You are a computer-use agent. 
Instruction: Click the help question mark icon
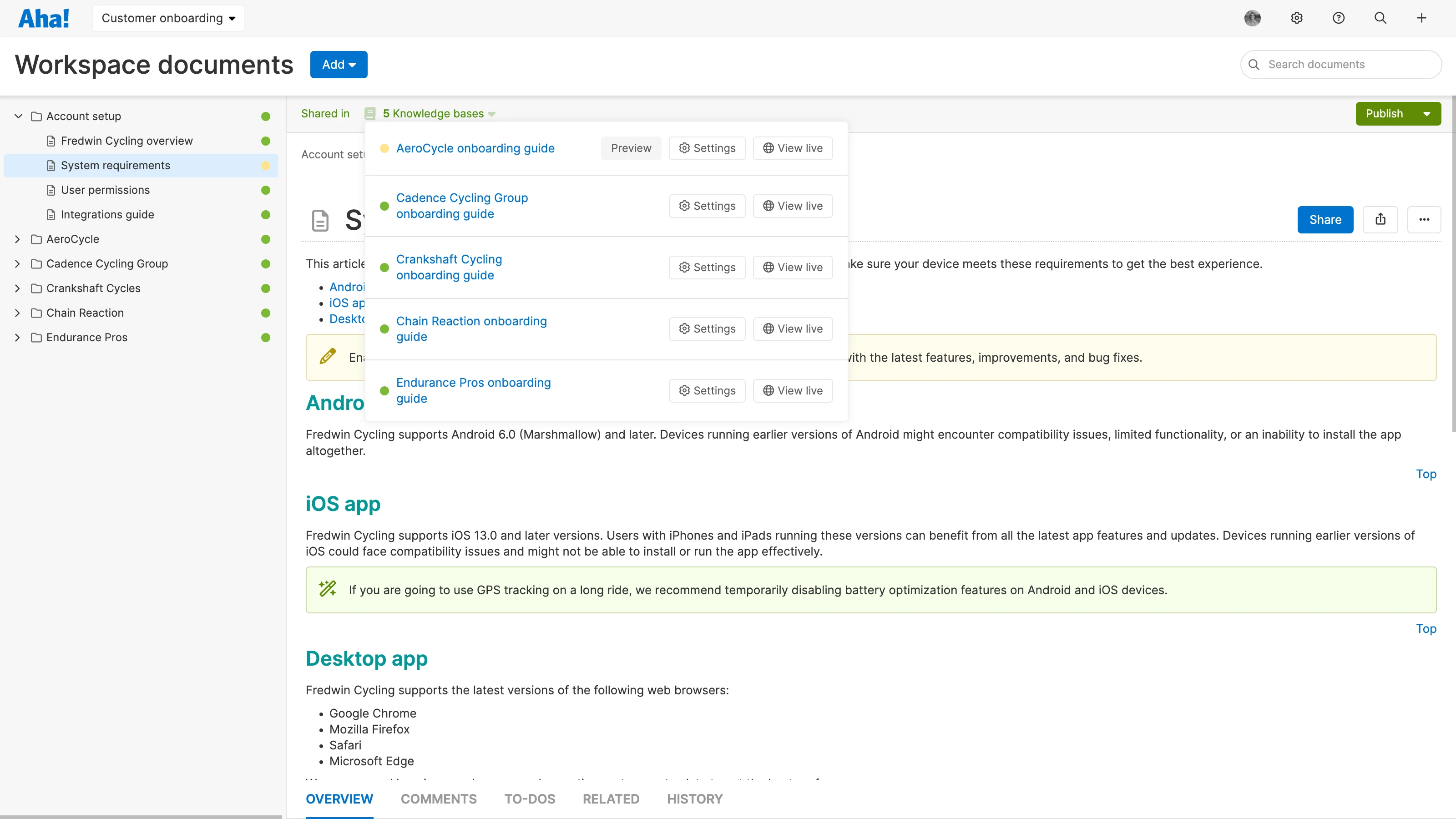[x=1338, y=18]
